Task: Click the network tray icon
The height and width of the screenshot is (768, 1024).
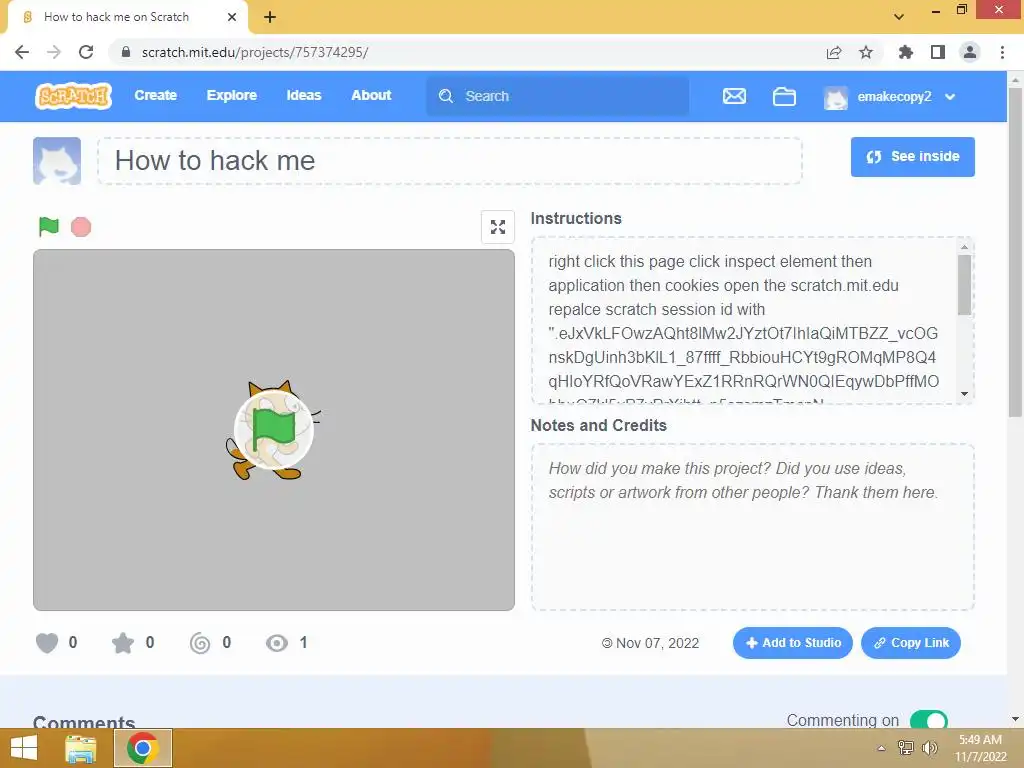Action: point(906,748)
